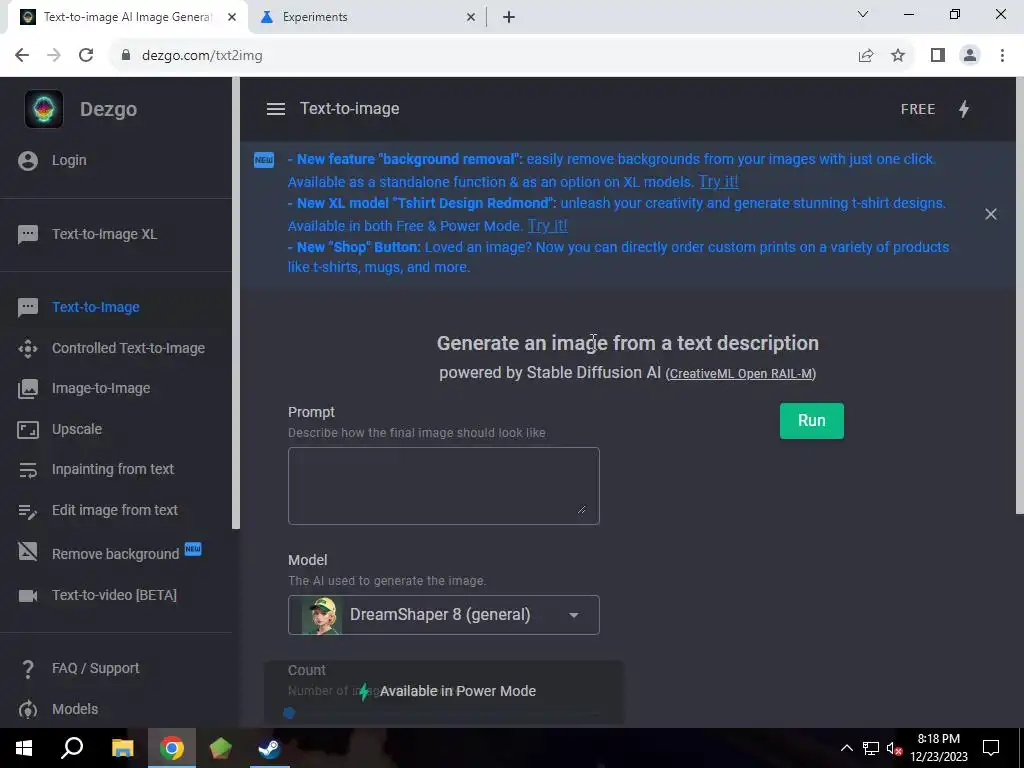Open Chrome profile avatar
The width and height of the screenshot is (1024, 768).
[x=970, y=56]
